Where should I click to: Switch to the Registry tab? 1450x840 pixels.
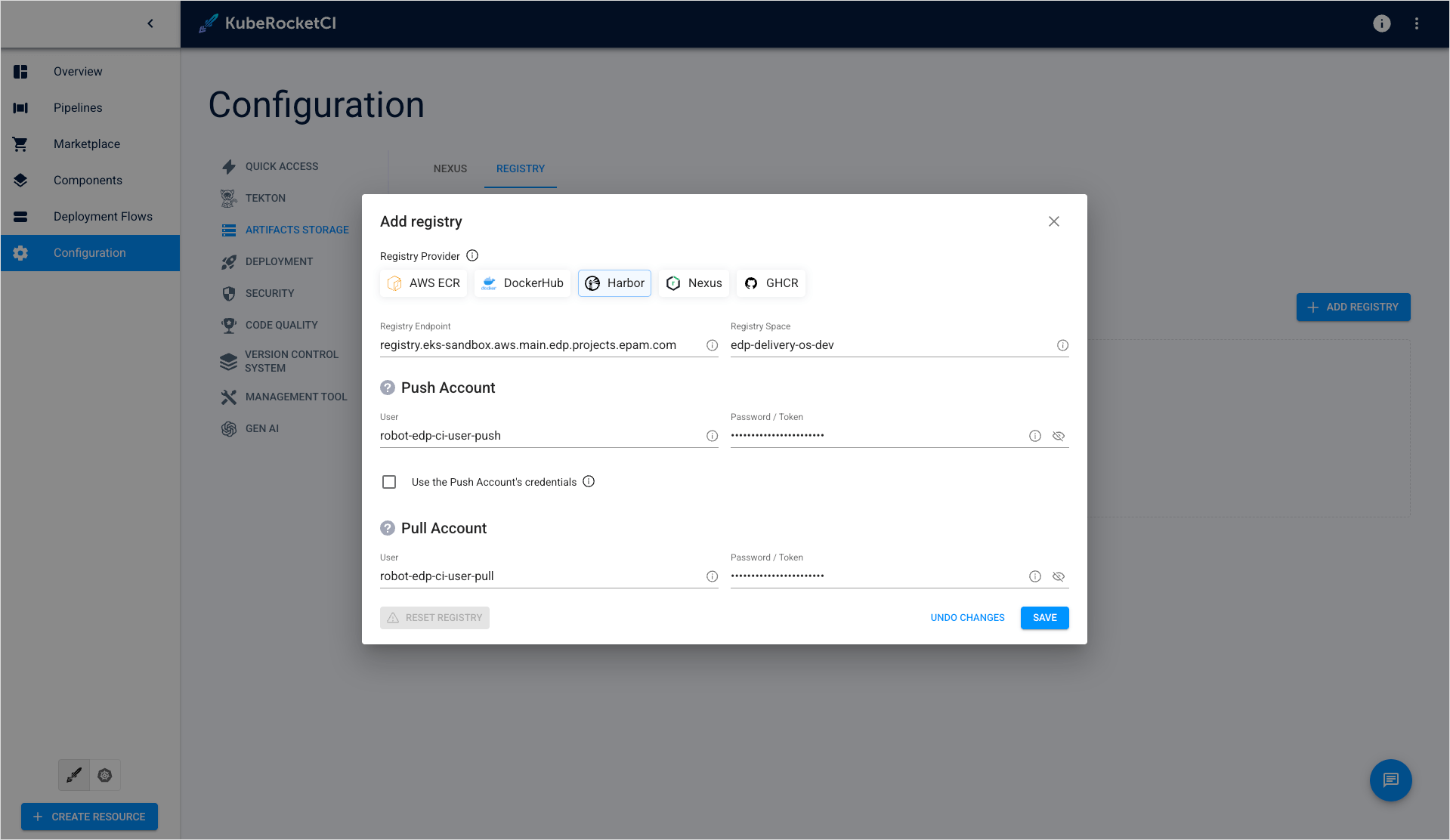click(x=521, y=168)
